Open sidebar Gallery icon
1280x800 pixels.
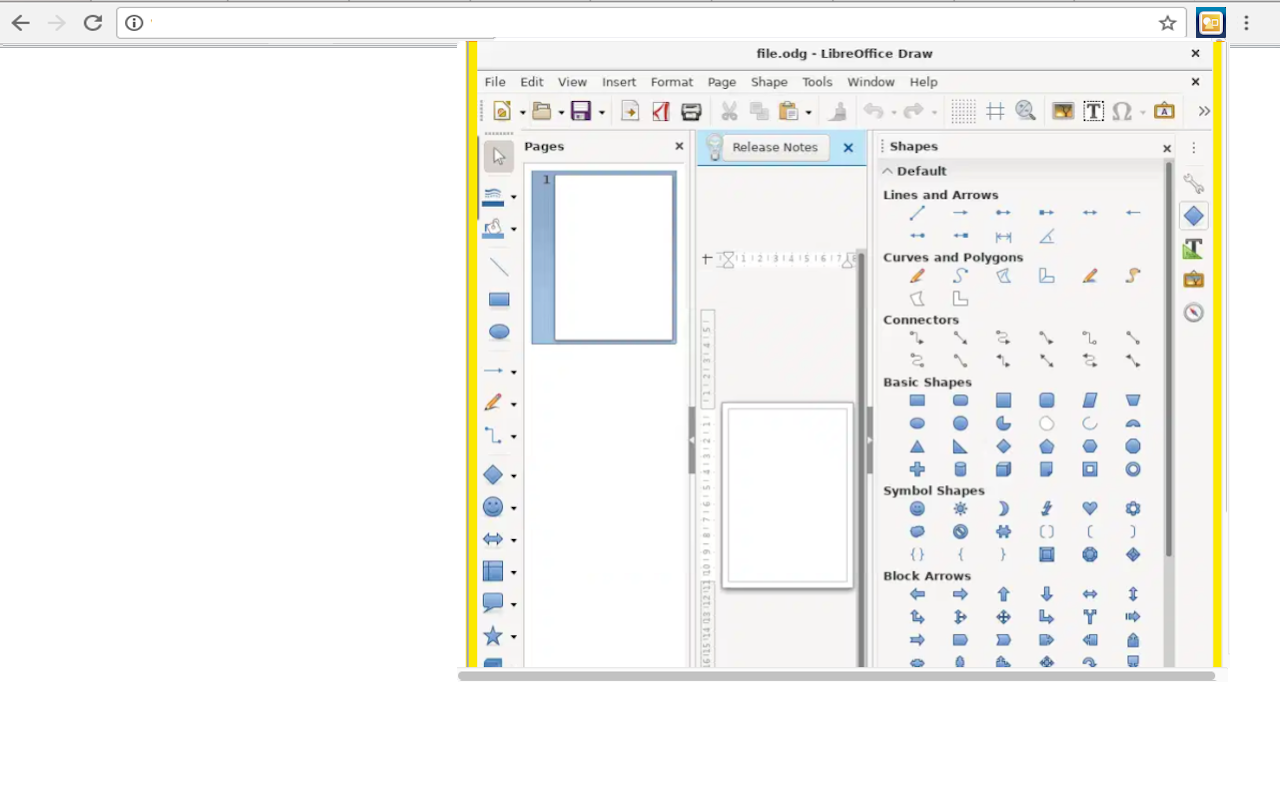click(x=1193, y=280)
